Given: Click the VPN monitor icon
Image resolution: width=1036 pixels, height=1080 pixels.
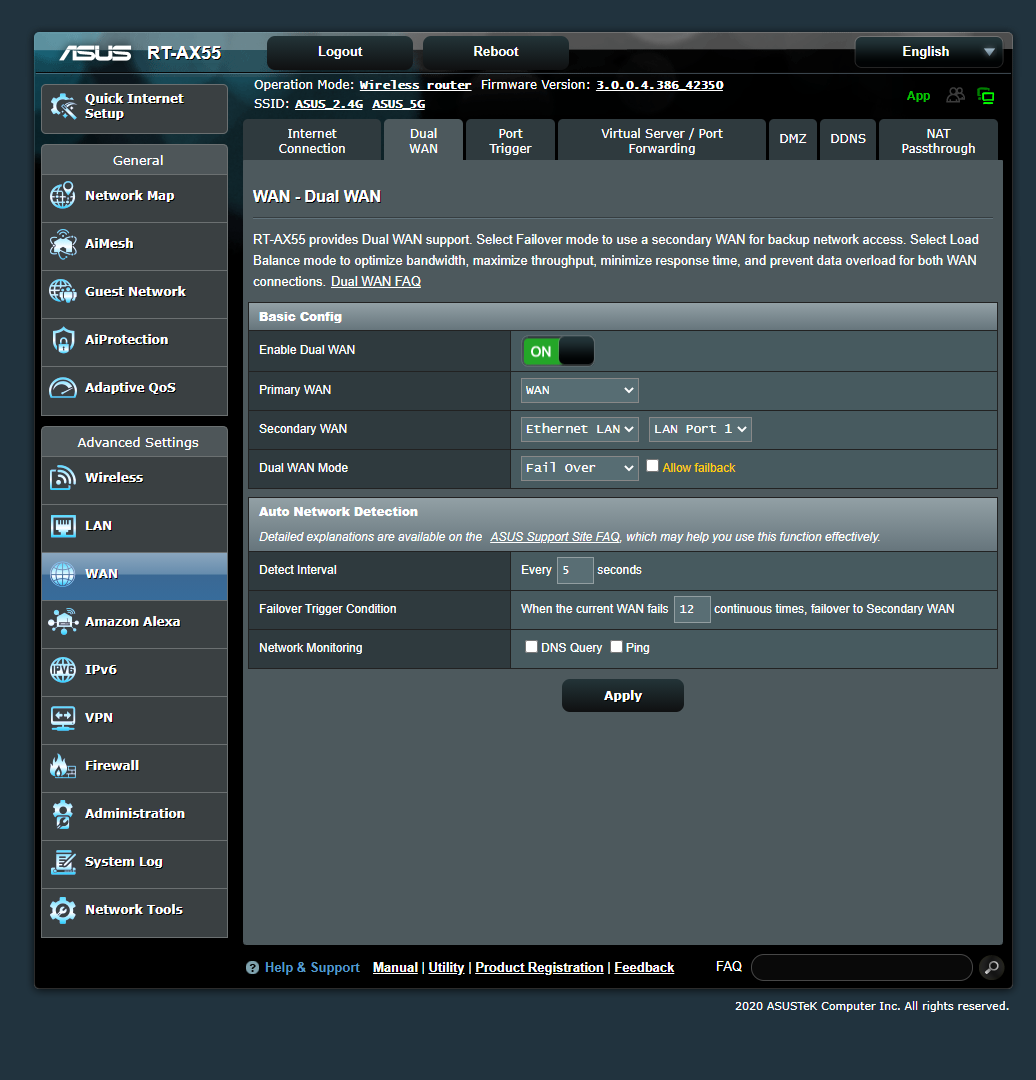Looking at the screenshot, I should [63, 718].
